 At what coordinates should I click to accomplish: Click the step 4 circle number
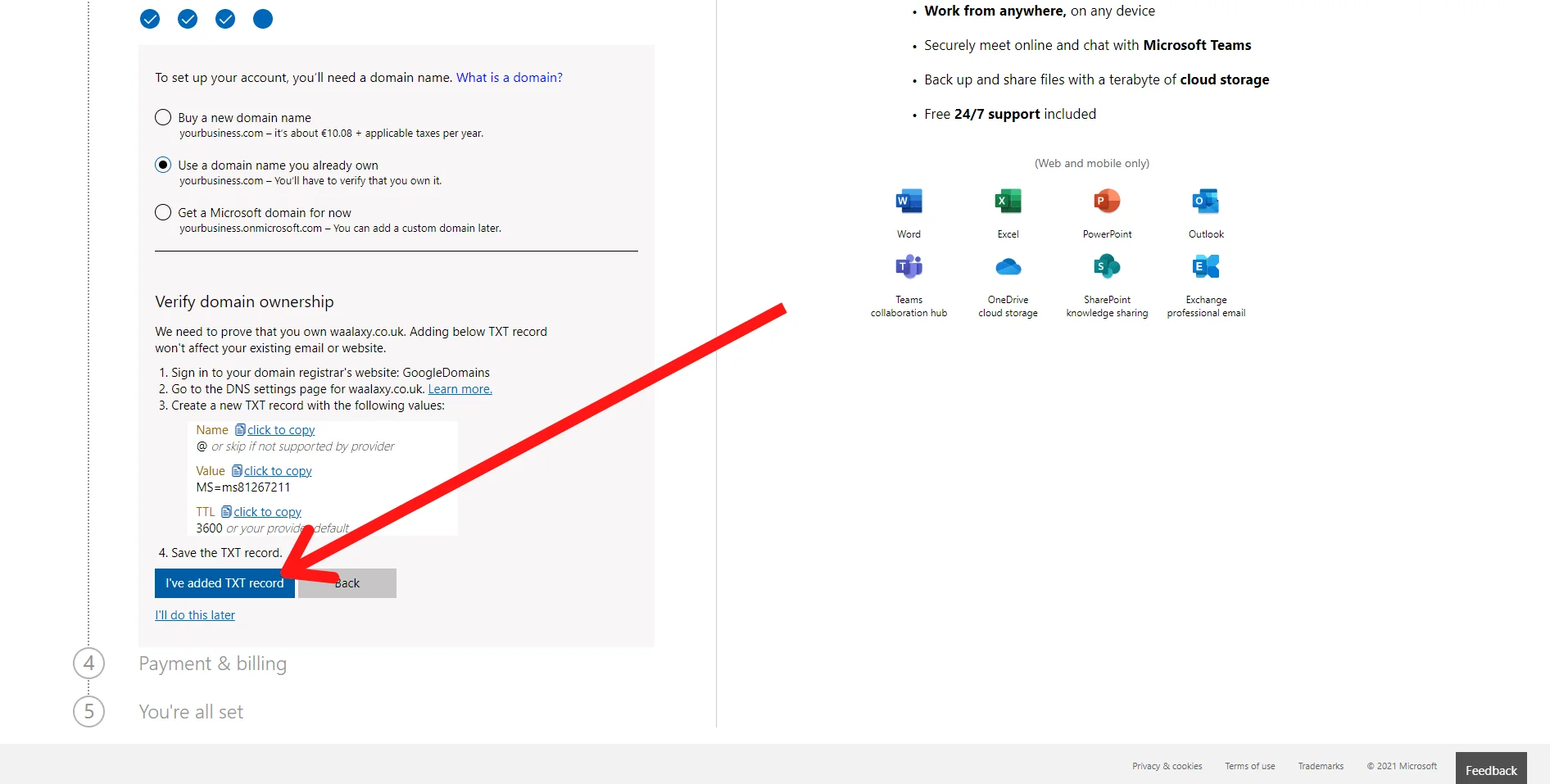[x=88, y=663]
